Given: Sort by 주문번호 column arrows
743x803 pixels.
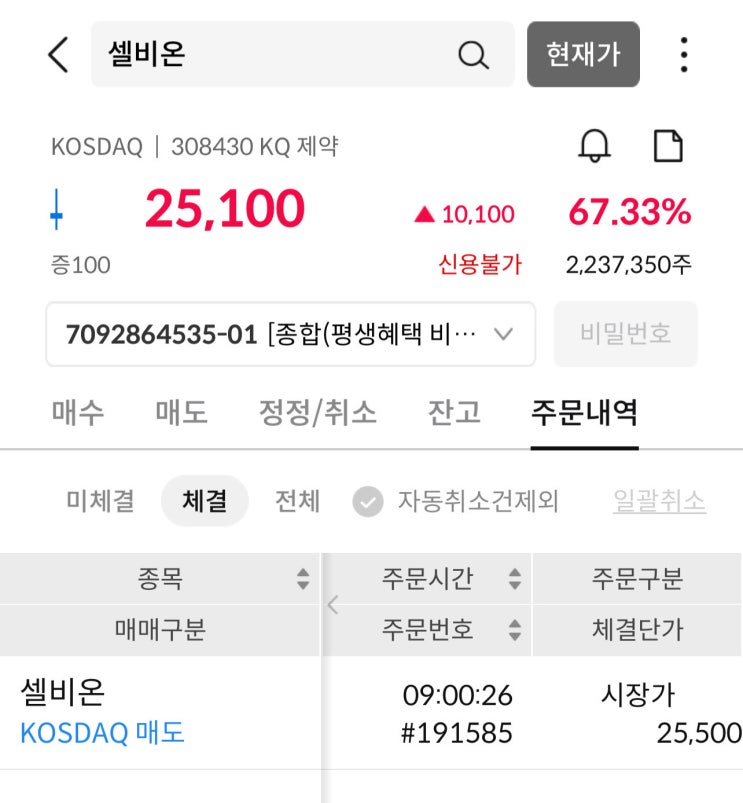Looking at the screenshot, I should click(x=514, y=630).
